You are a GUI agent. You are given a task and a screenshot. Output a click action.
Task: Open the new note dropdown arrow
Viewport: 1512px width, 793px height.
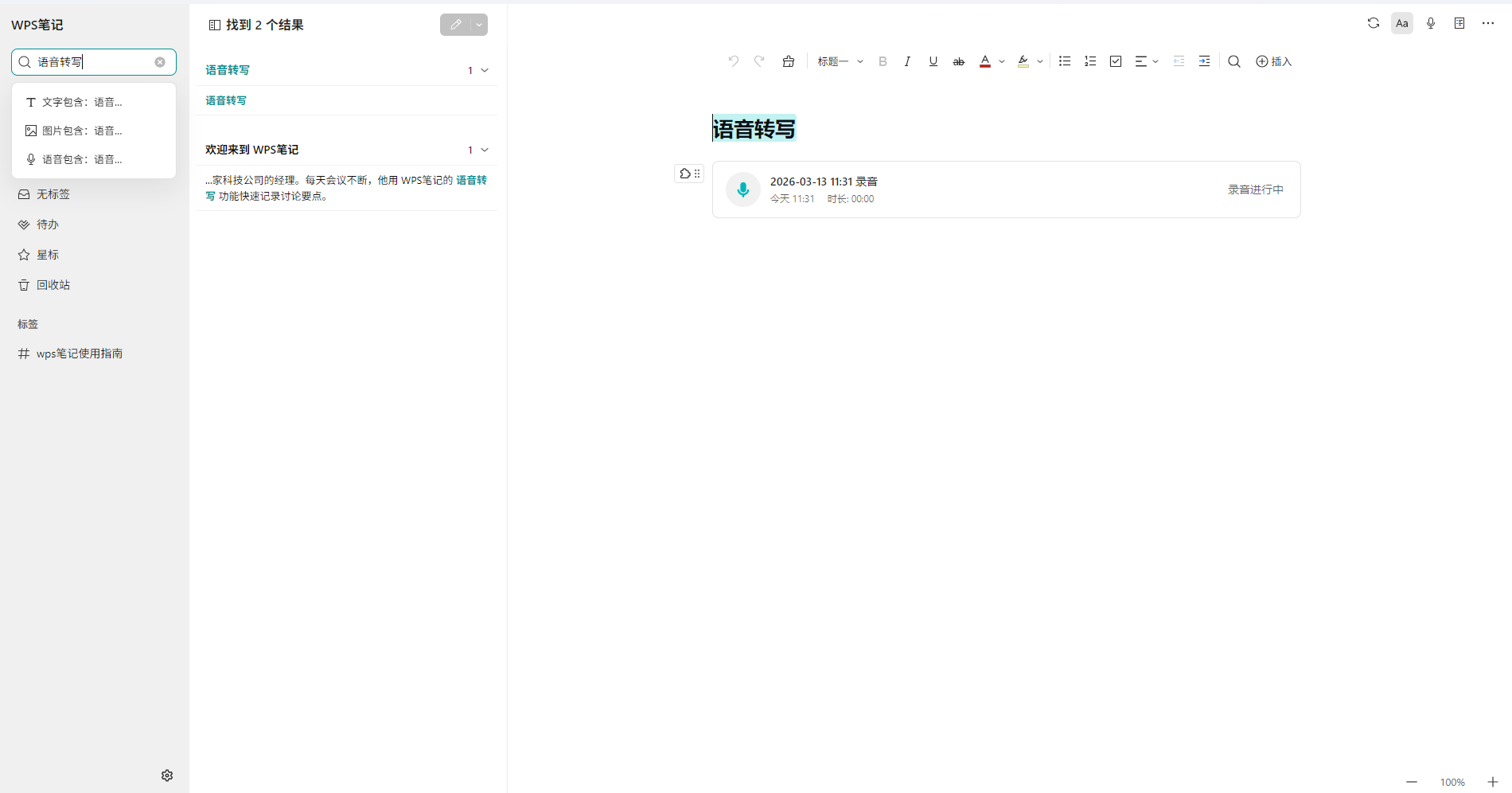point(479,25)
